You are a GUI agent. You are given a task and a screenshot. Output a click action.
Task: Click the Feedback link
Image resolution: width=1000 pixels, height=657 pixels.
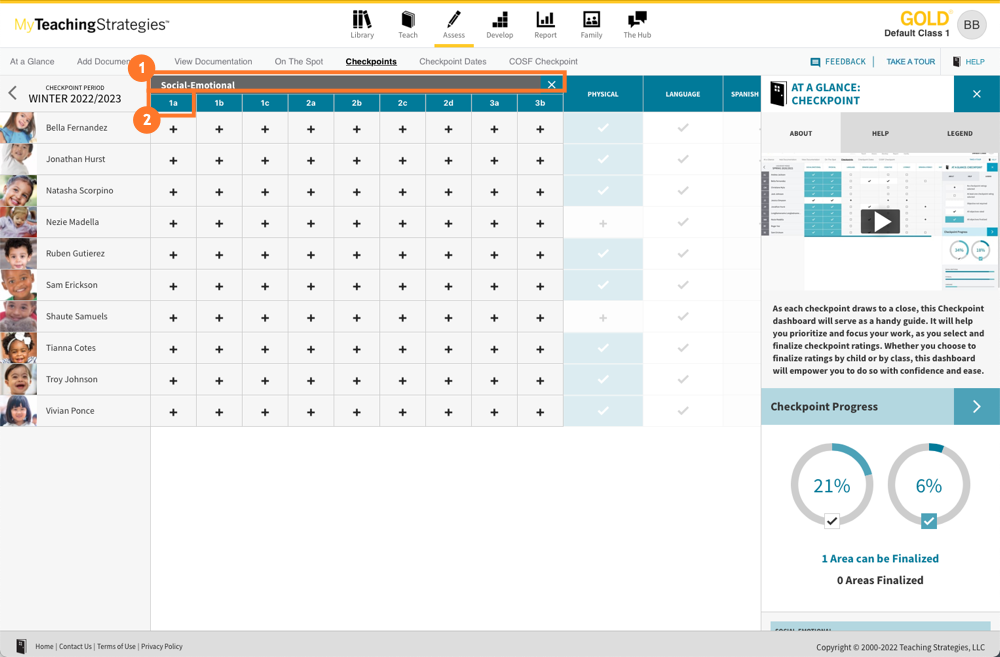coord(838,62)
